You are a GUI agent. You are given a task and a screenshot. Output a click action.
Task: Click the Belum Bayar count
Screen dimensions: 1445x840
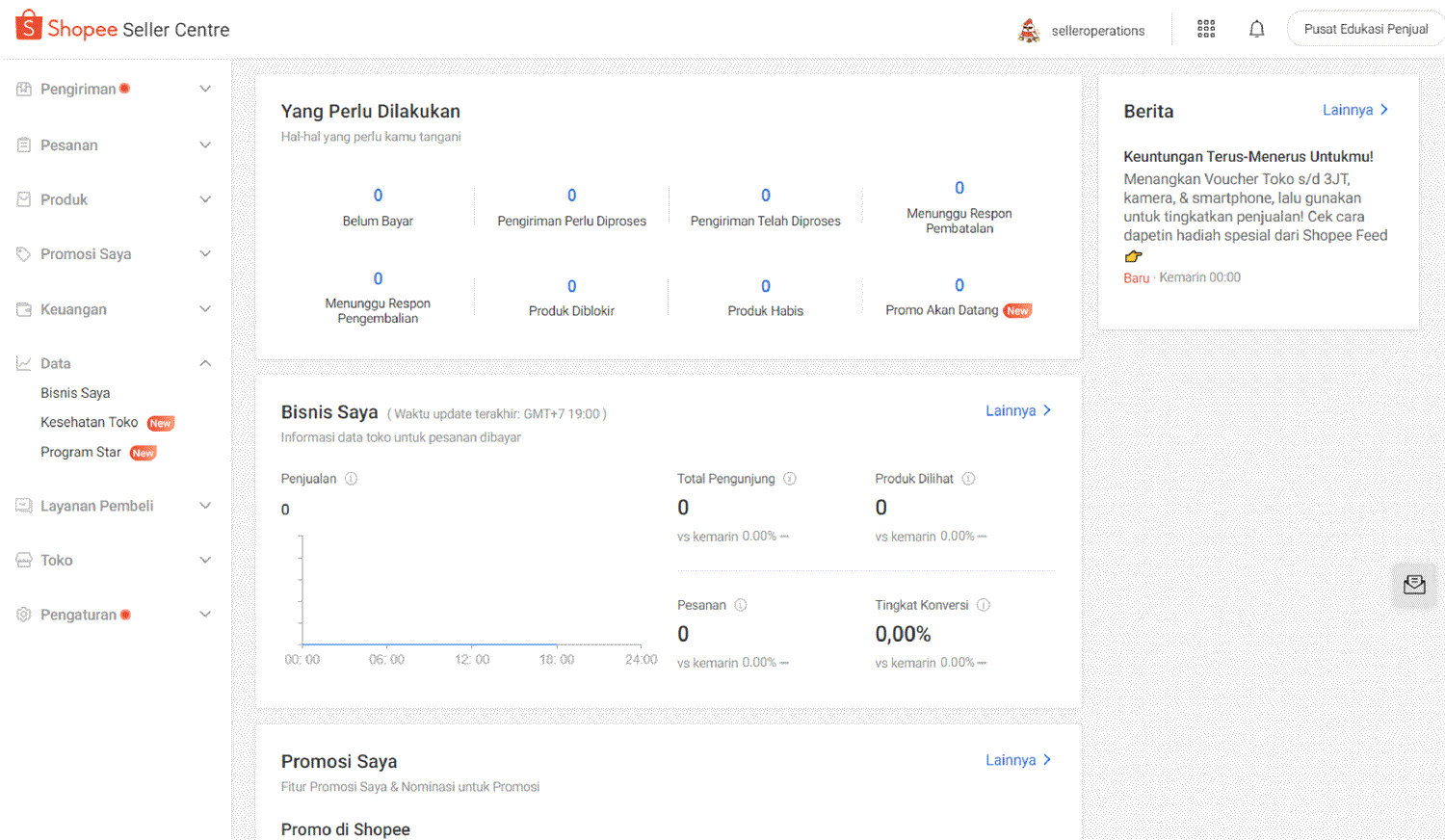[378, 196]
